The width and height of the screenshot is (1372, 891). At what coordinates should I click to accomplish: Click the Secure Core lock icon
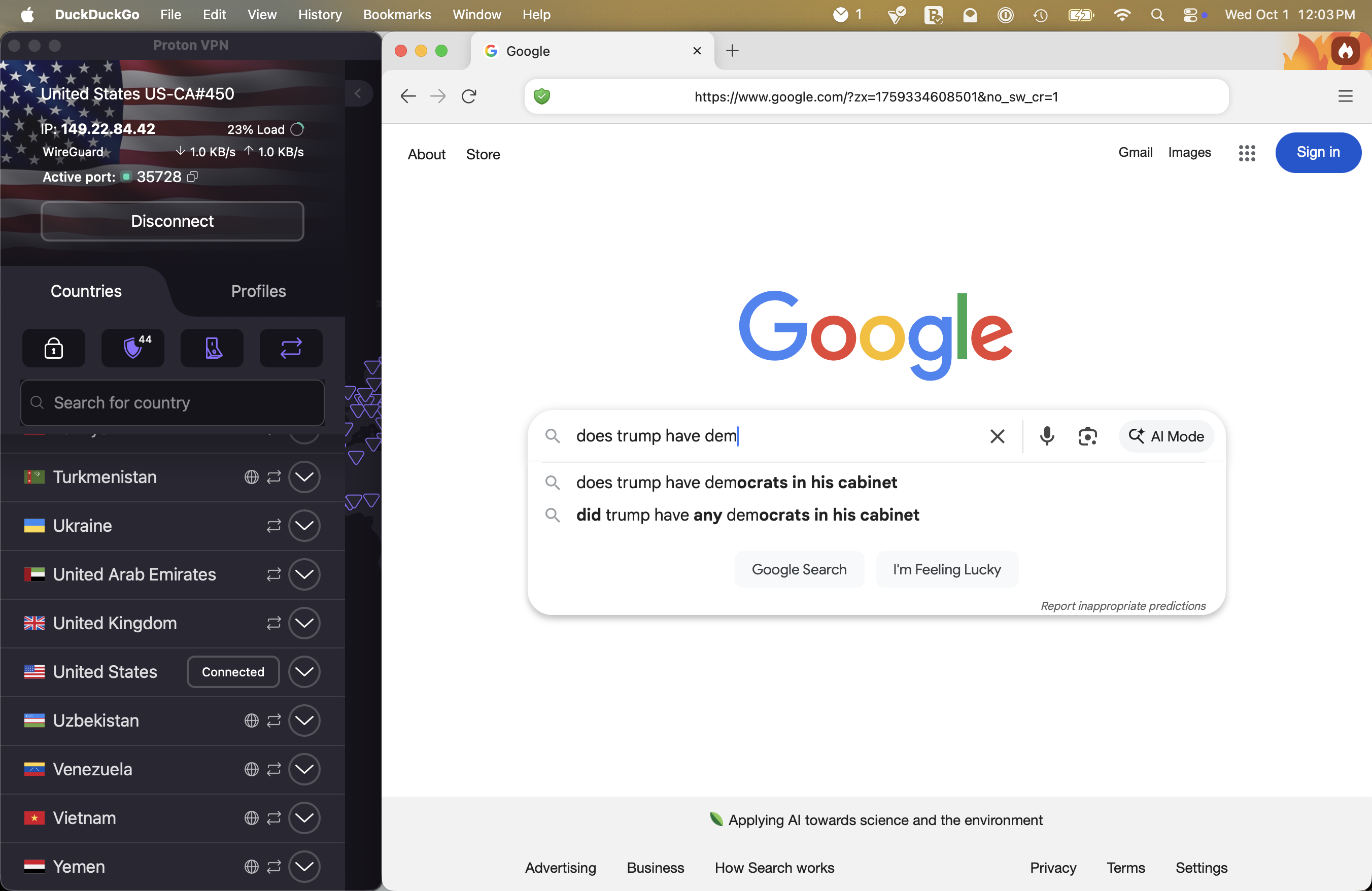pyautogui.click(x=54, y=348)
